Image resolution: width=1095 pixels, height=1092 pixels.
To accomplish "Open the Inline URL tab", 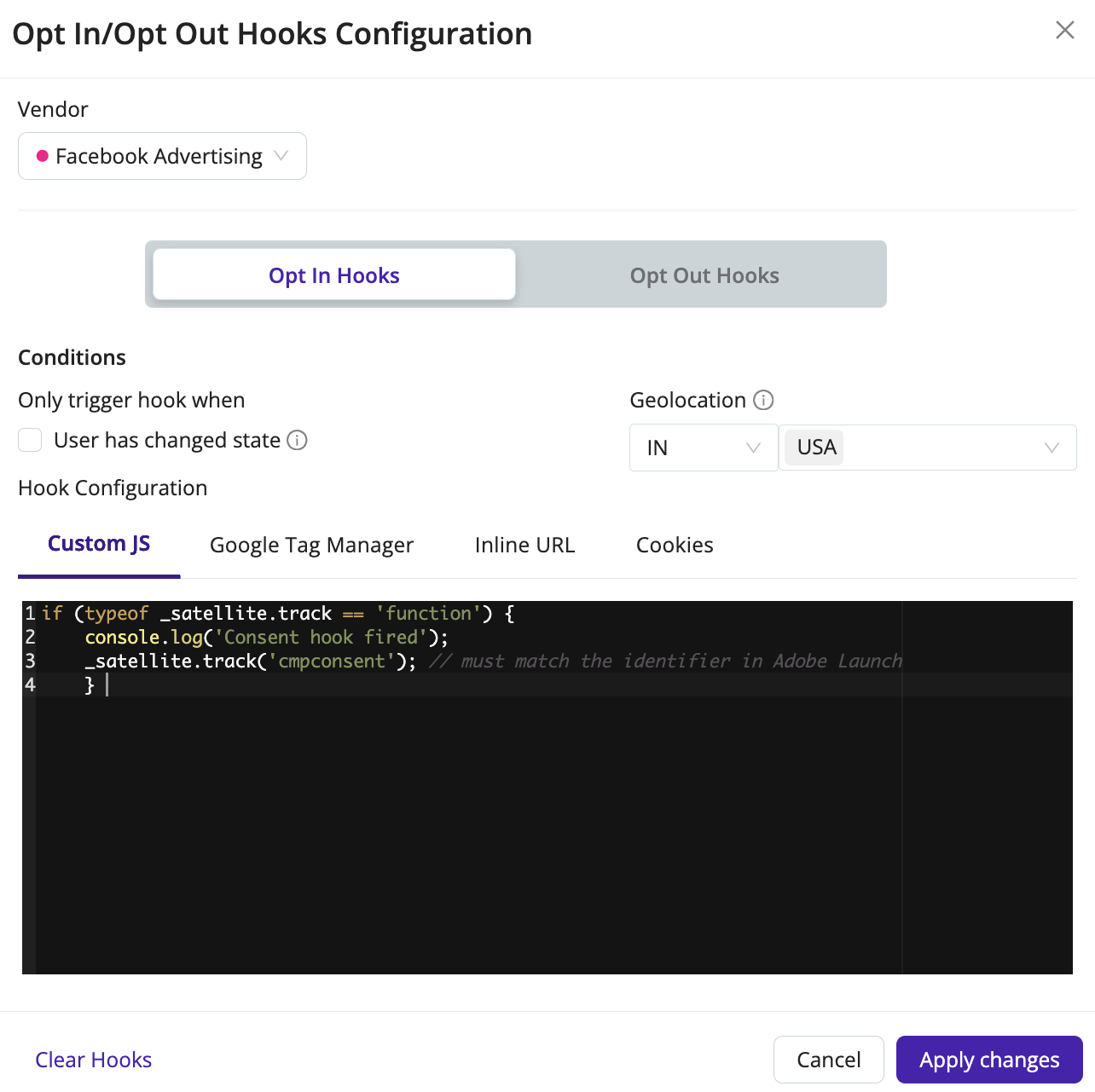I will point(524,545).
